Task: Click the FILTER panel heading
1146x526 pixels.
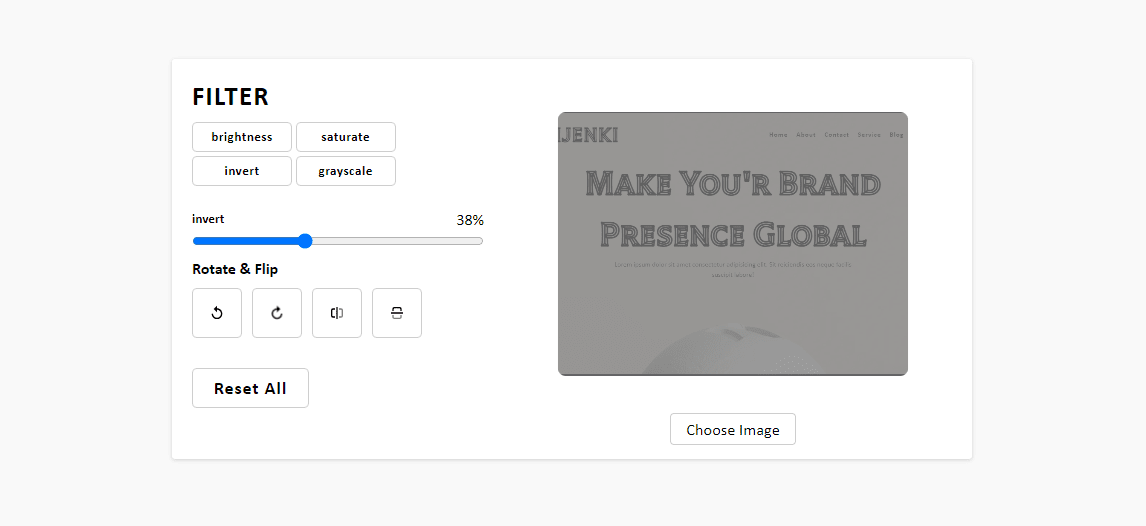Action: pos(231,97)
